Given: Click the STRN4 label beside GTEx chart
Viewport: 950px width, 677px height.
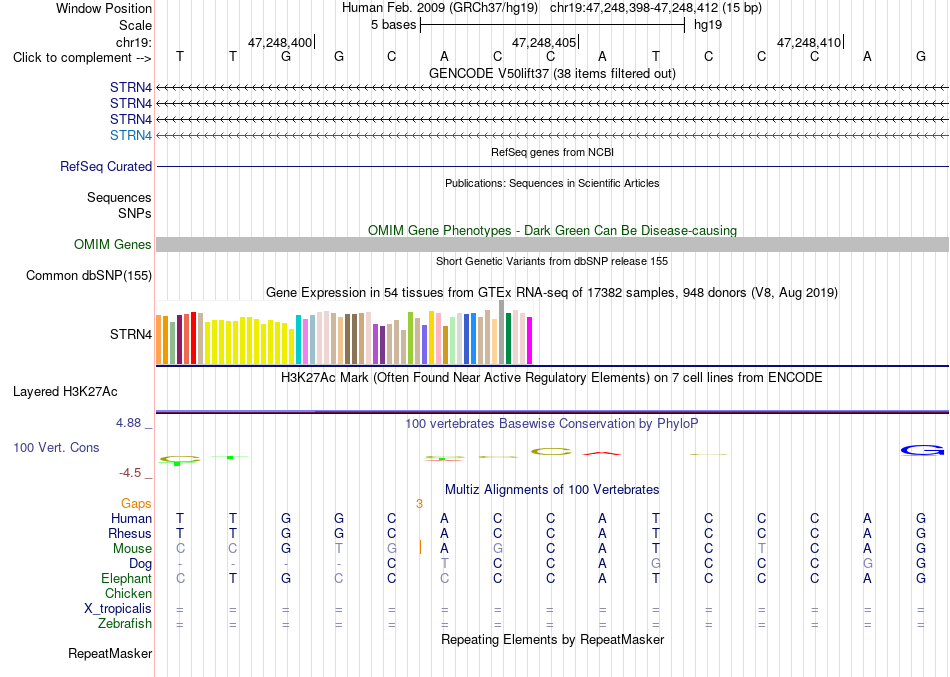Looking at the screenshot, I should pos(131,335).
